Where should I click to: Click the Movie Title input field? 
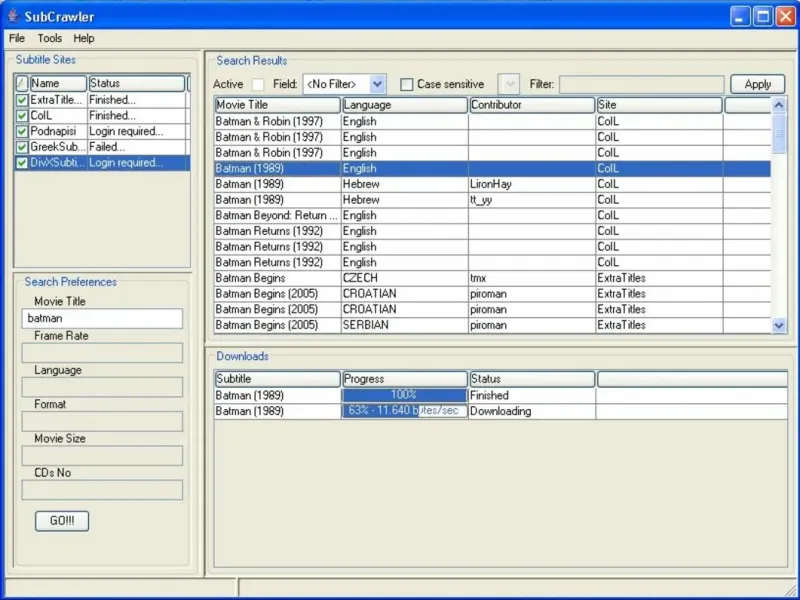(102, 318)
